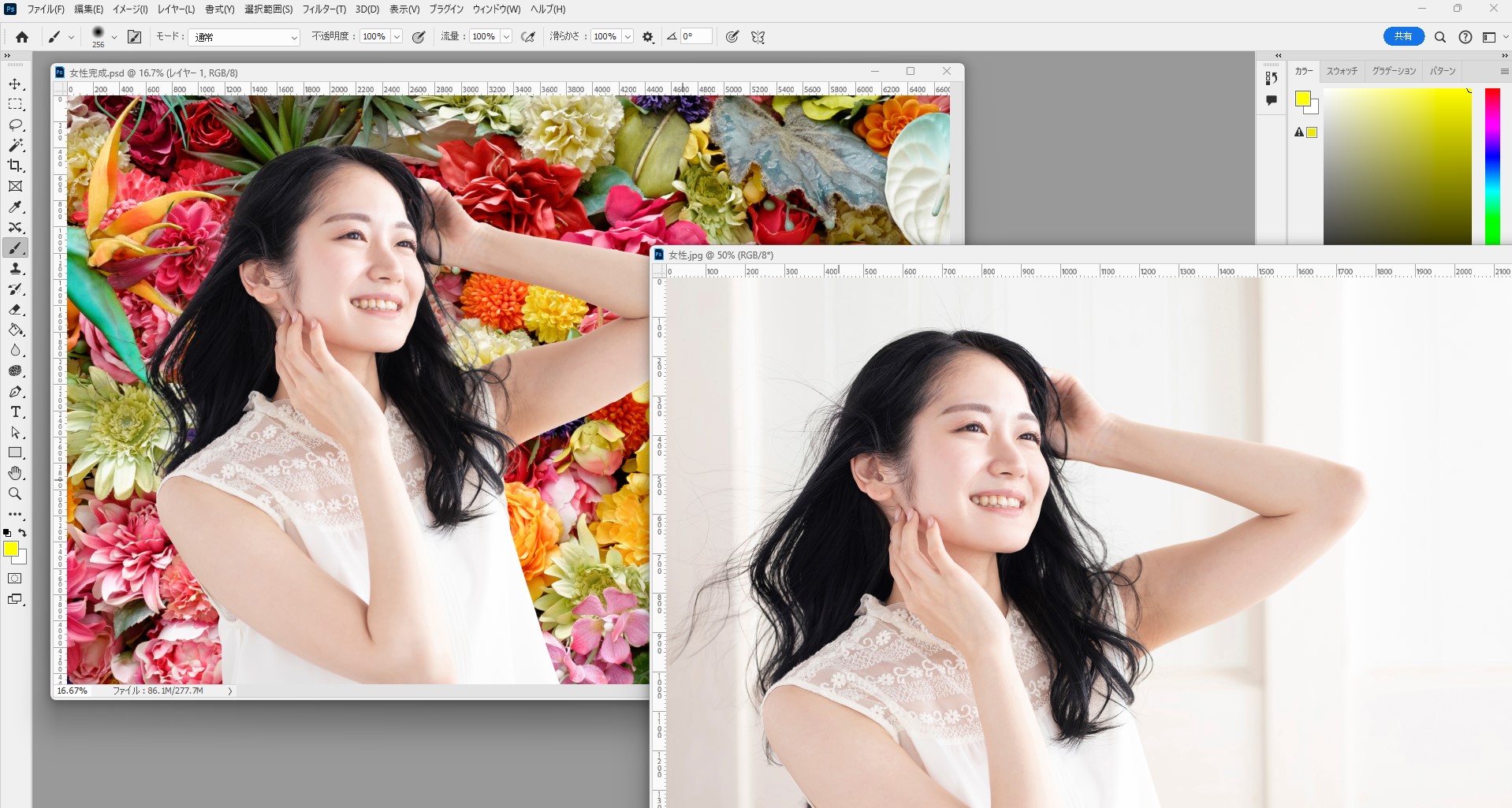This screenshot has width=1512, height=808.
Task: Select the Pen tool
Action: tap(15, 392)
